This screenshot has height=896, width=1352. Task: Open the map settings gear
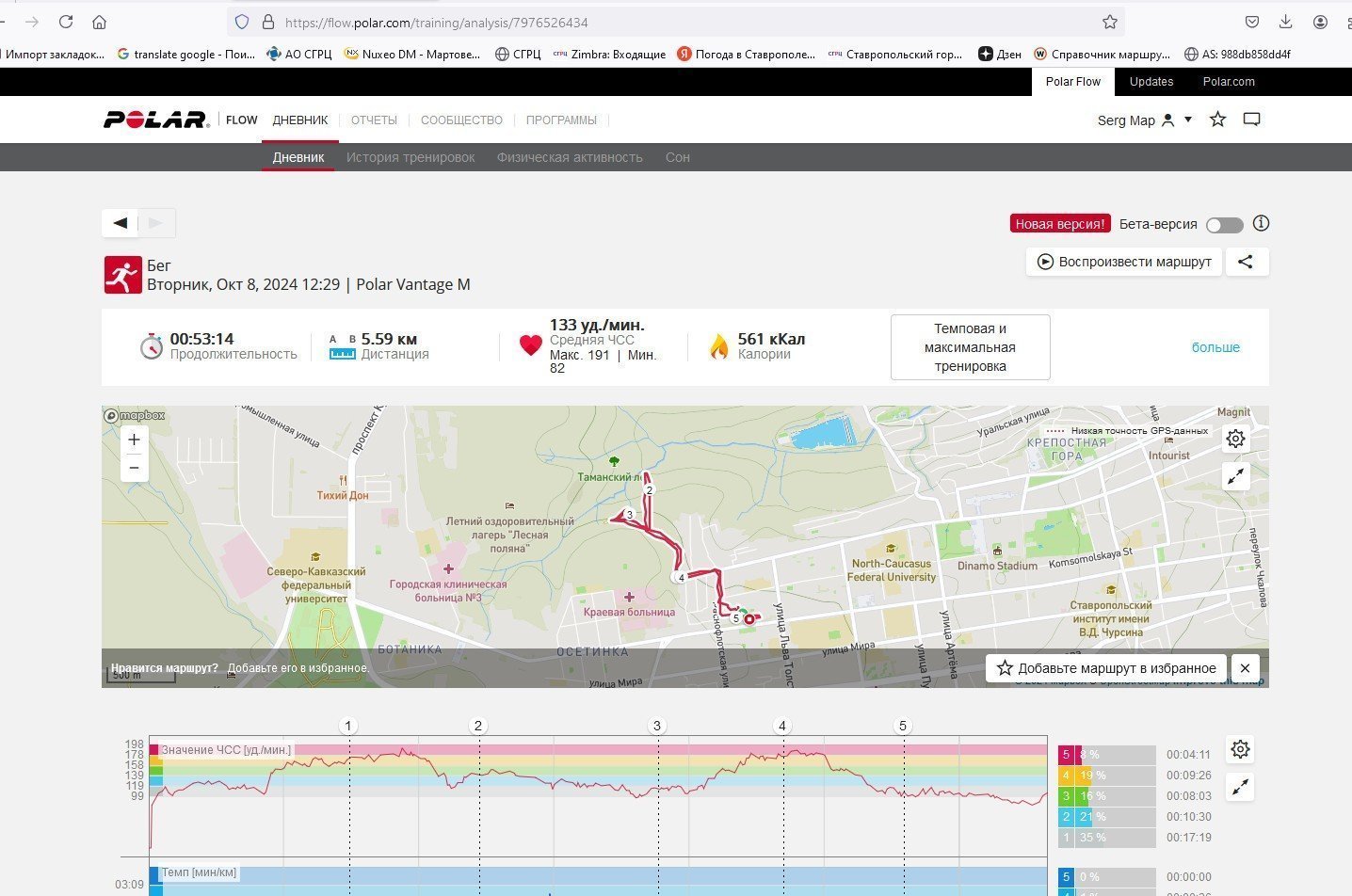[1236, 439]
